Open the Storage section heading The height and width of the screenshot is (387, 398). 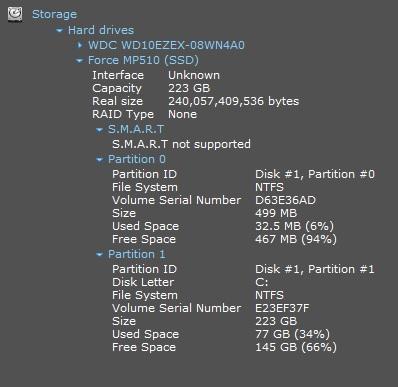tap(54, 14)
